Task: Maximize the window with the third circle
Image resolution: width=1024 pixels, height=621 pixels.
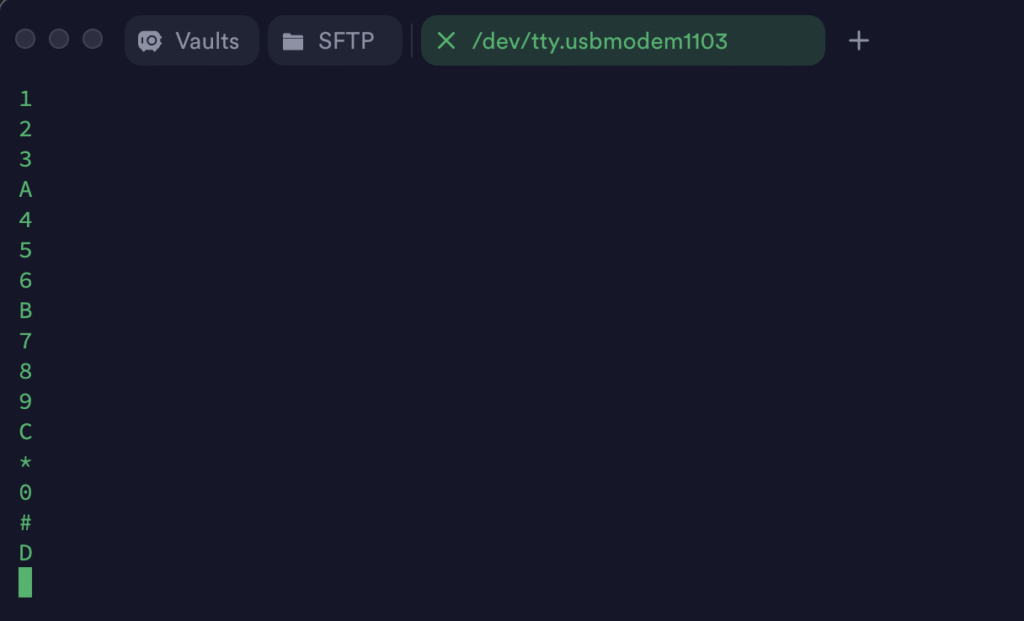Action: click(93, 39)
